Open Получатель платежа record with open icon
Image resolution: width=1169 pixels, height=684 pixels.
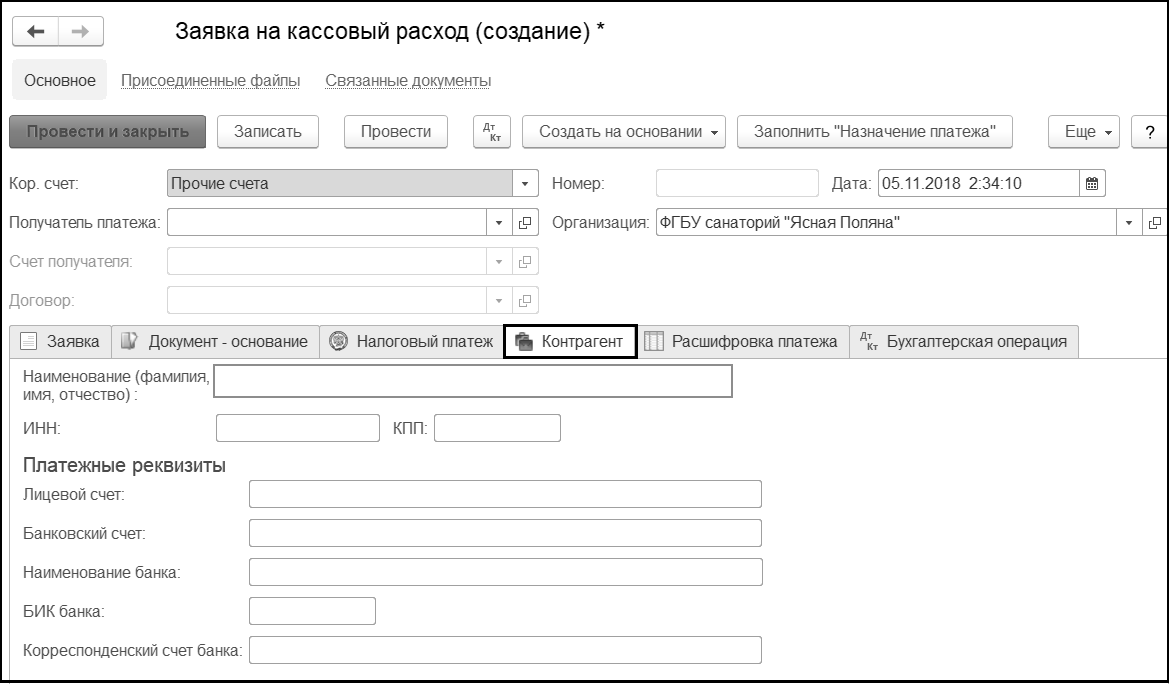(526, 223)
